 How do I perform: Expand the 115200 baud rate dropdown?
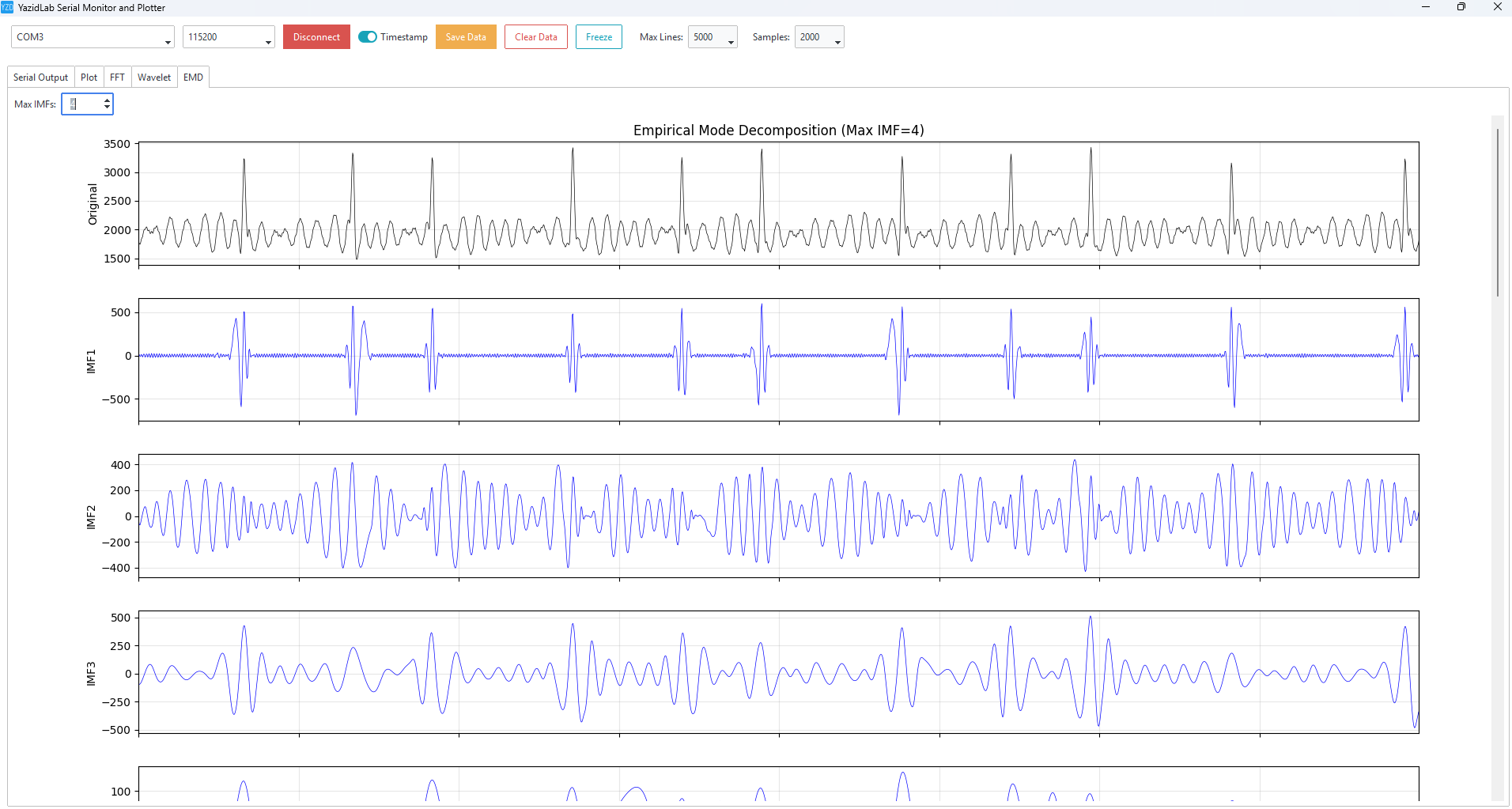[x=229, y=37]
